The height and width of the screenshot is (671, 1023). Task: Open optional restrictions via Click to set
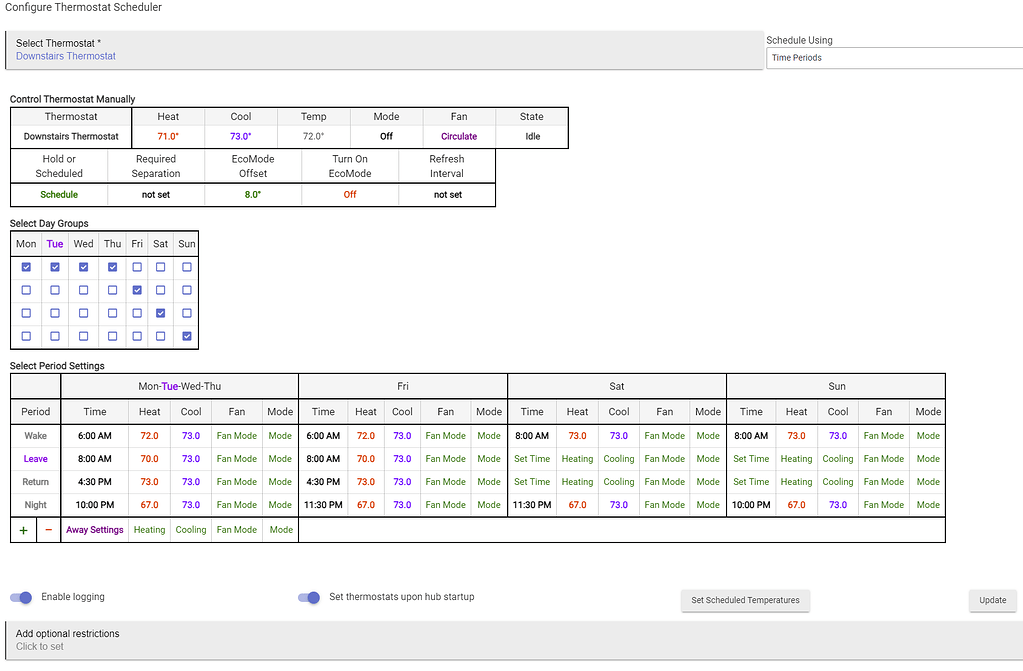tap(38, 646)
